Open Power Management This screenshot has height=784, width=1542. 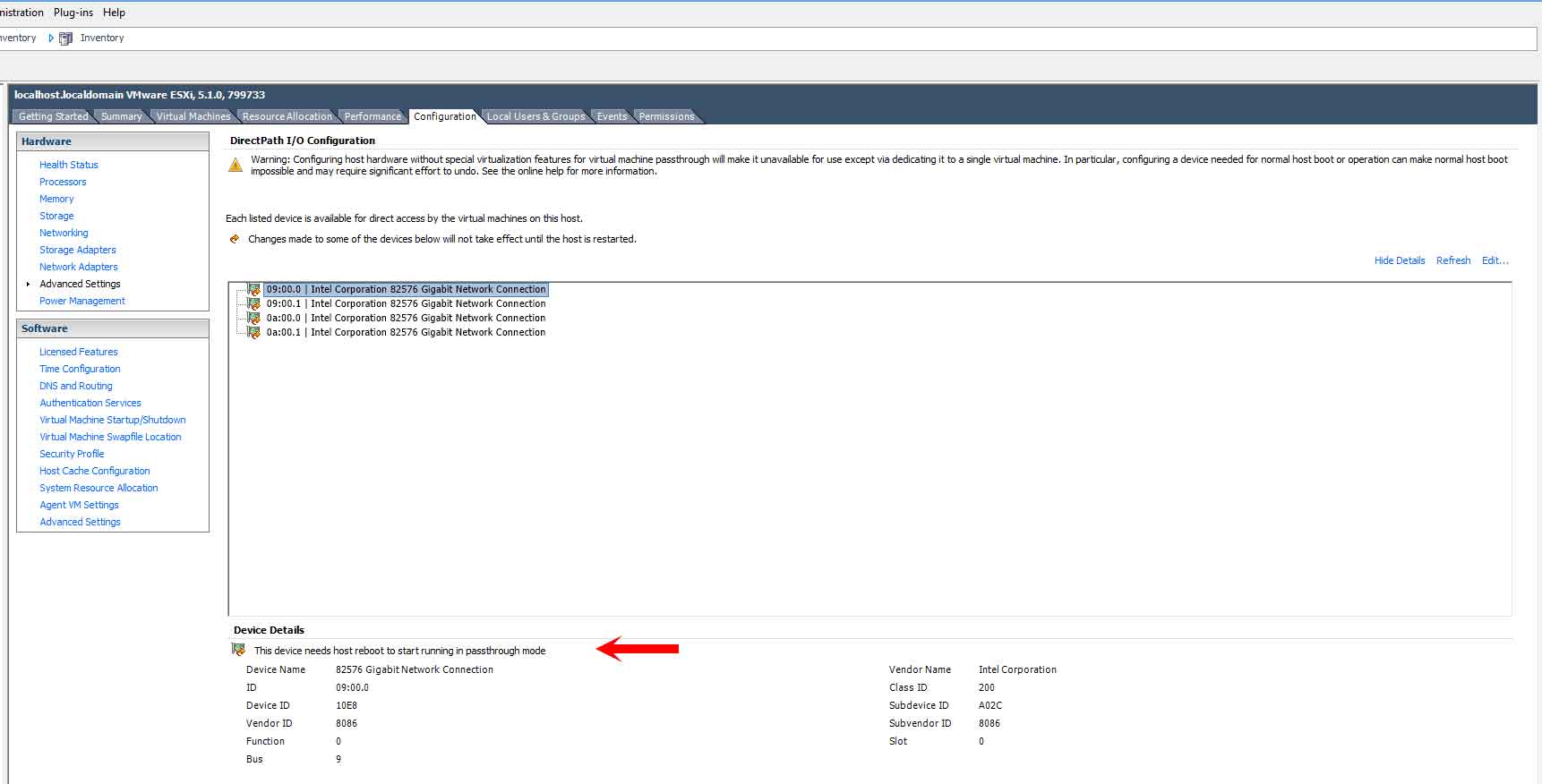coord(82,301)
